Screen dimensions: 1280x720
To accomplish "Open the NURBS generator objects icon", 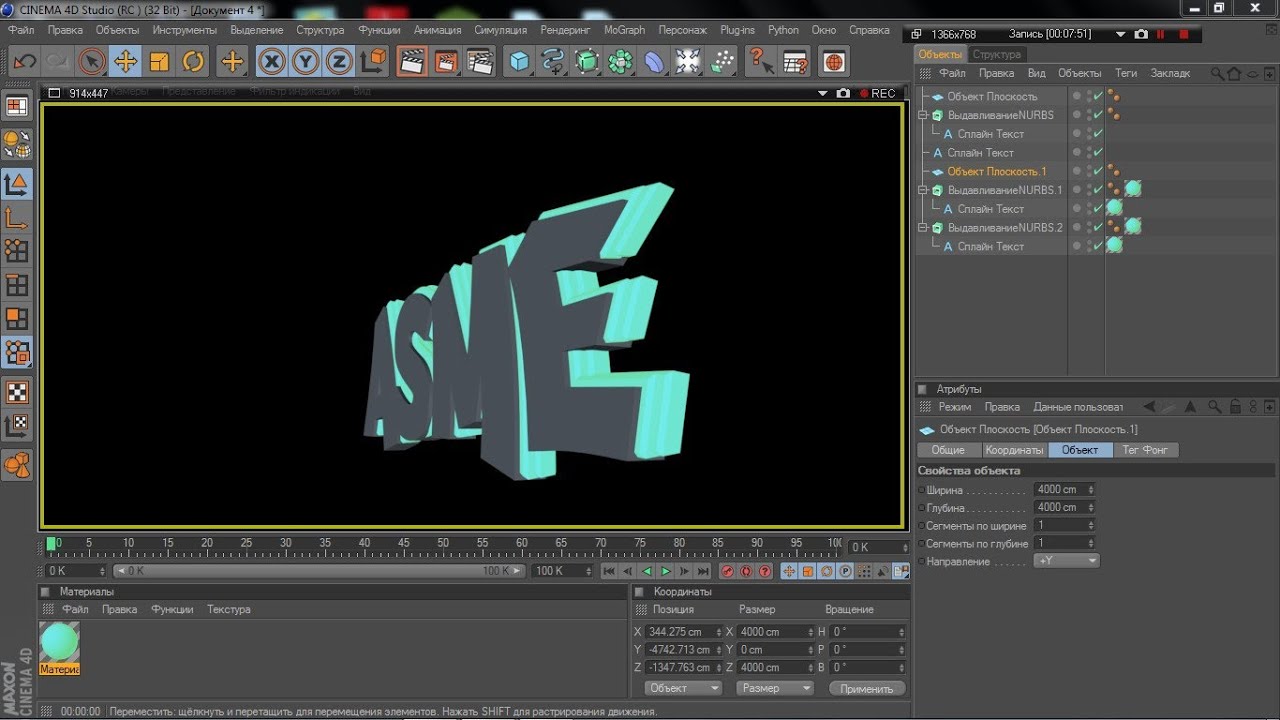I will tap(587, 62).
